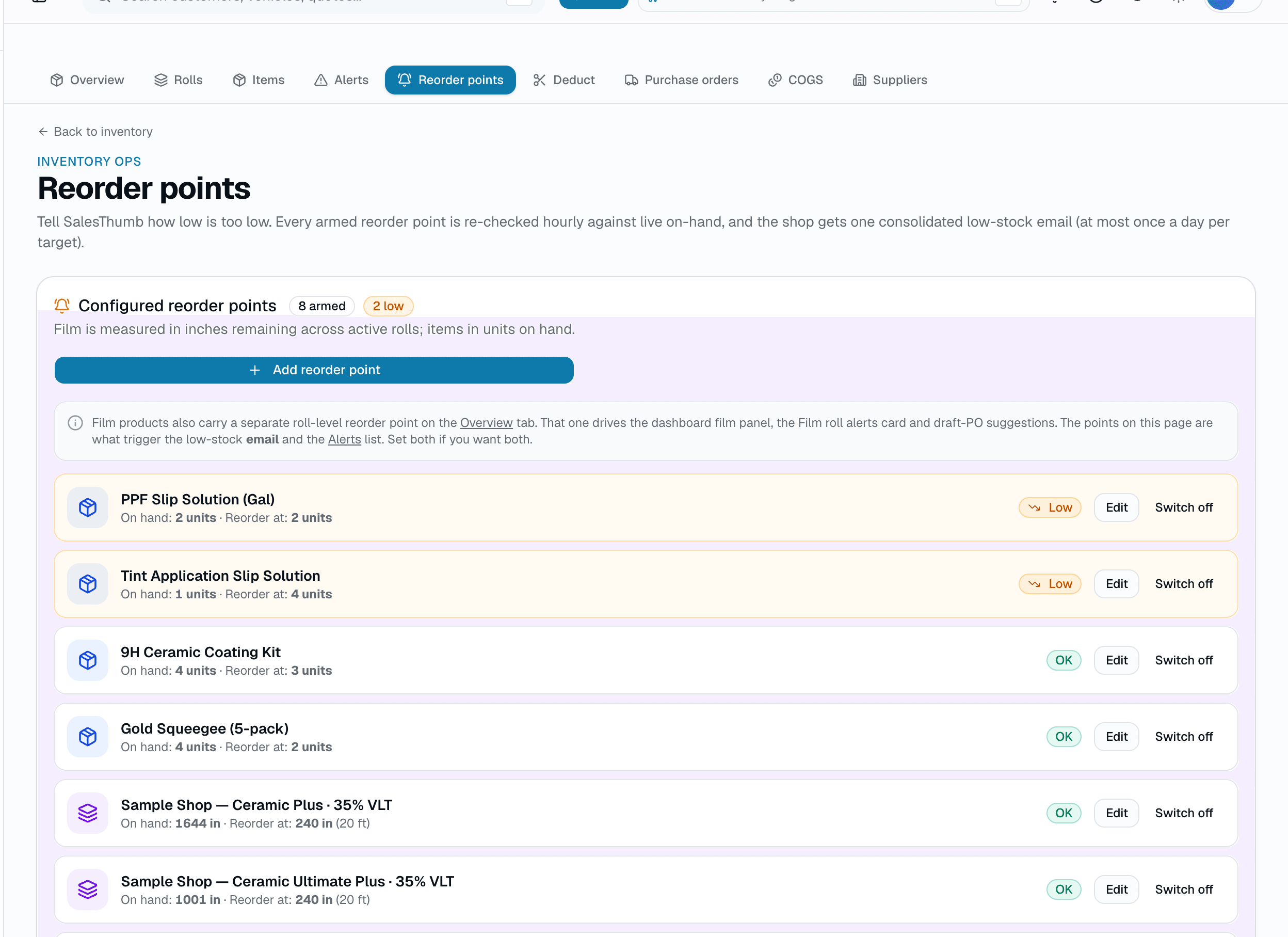Click the info circle icon in the note

coord(75,423)
